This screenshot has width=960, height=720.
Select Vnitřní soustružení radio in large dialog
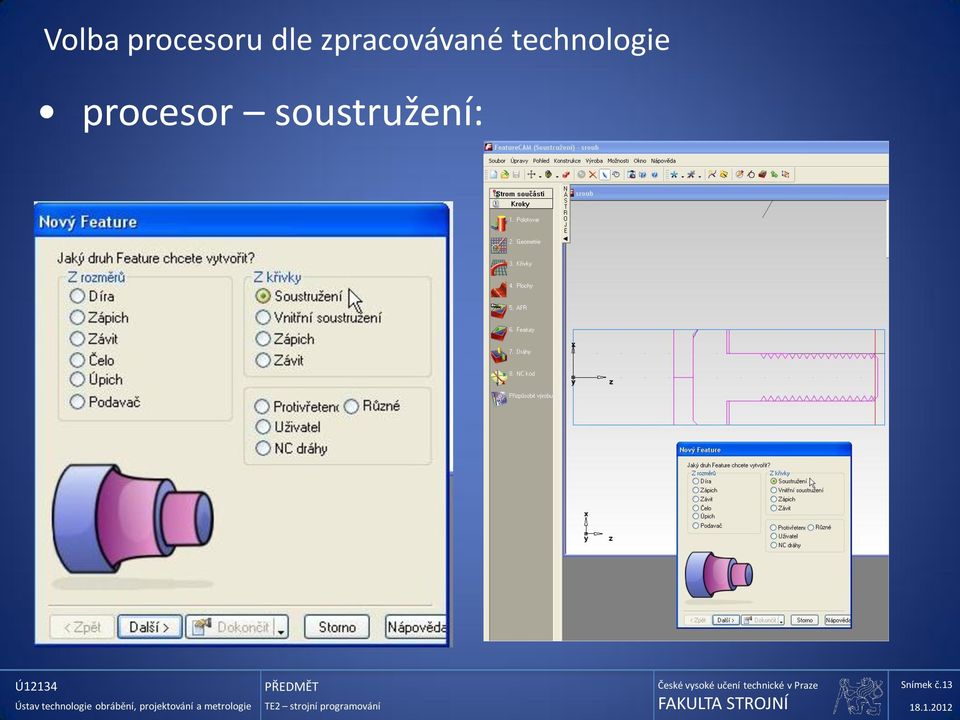(x=263, y=317)
